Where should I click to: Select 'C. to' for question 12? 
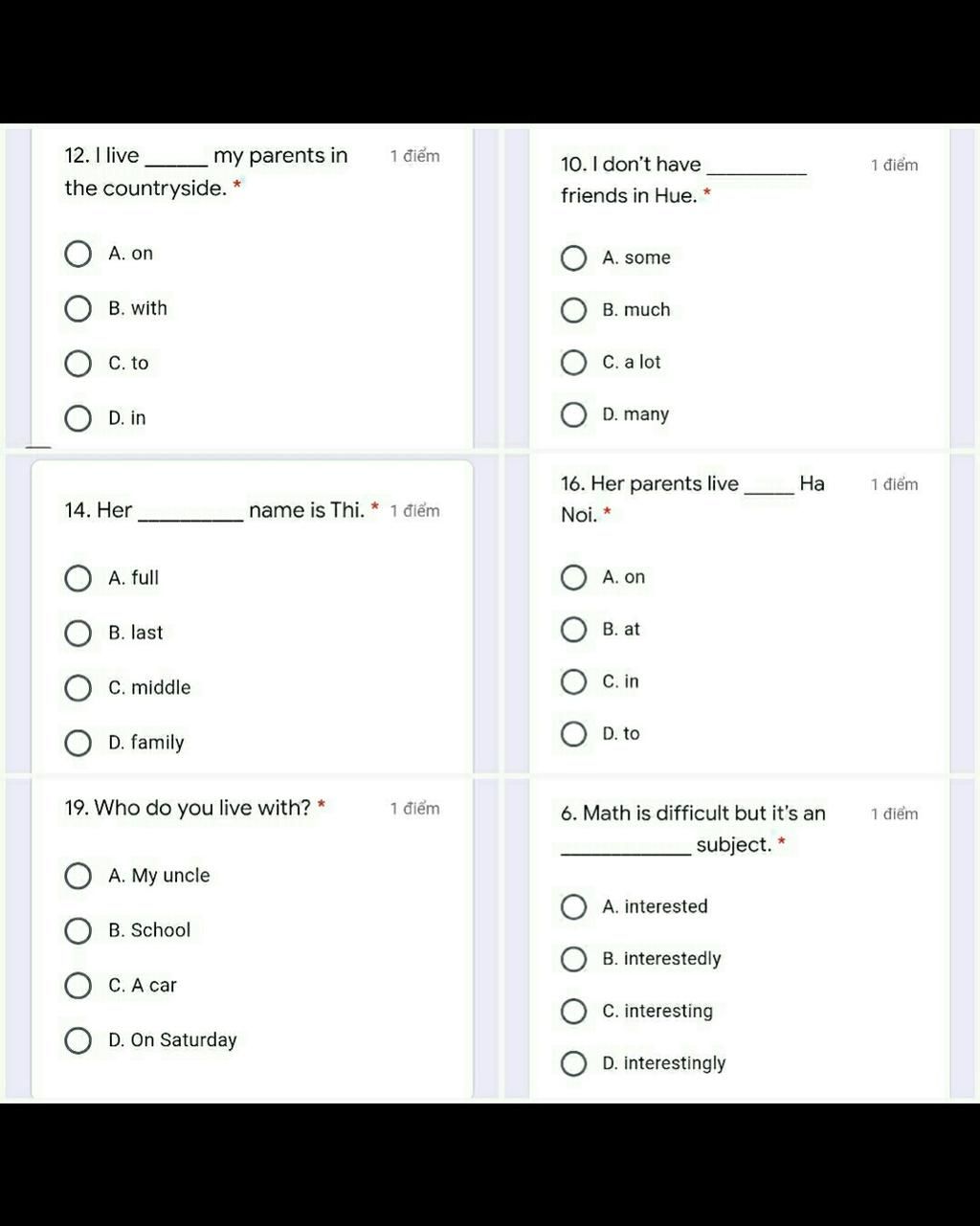coord(78,364)
